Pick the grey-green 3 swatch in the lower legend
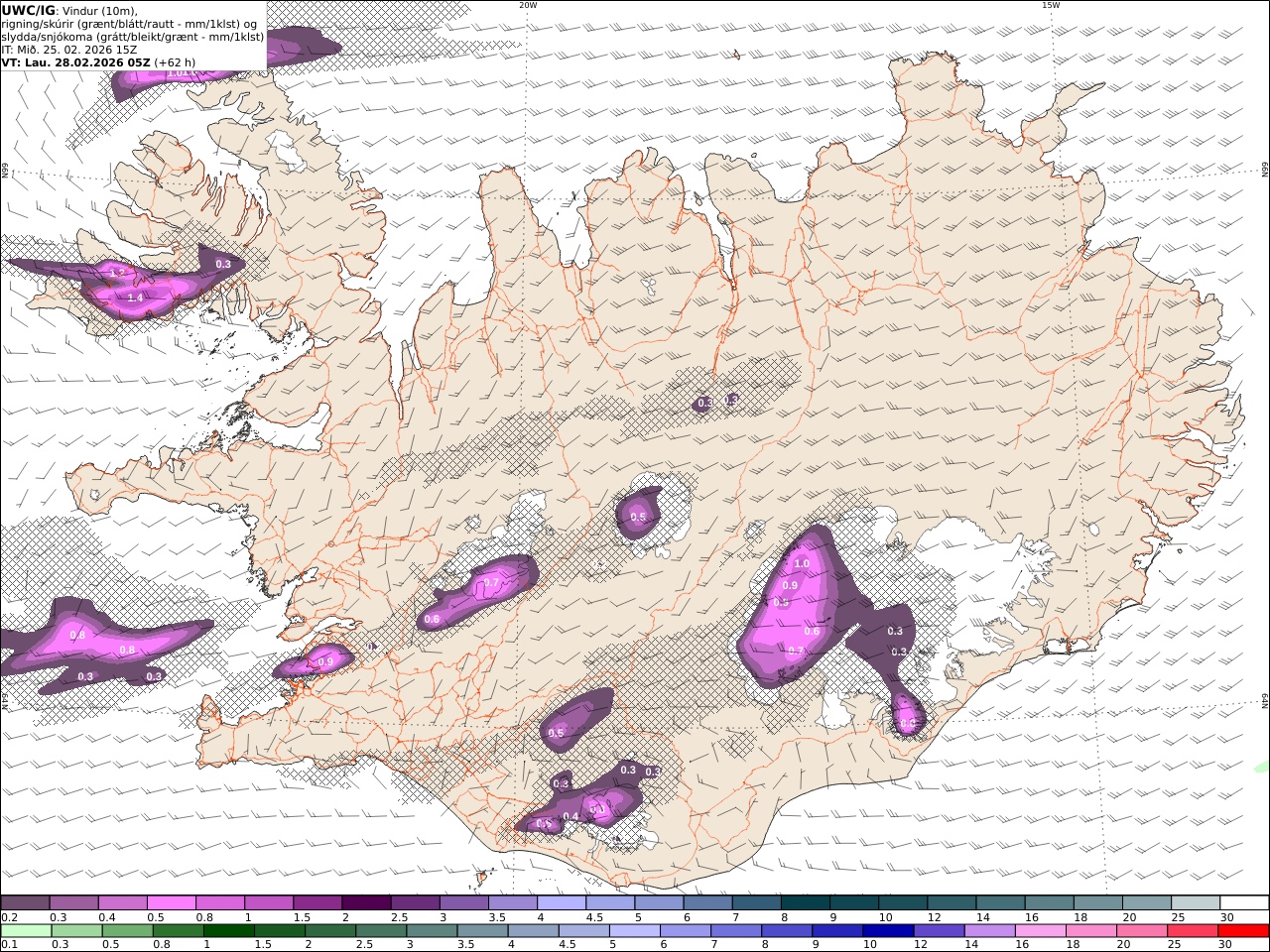1270x952 pixels. pos(431,931)
